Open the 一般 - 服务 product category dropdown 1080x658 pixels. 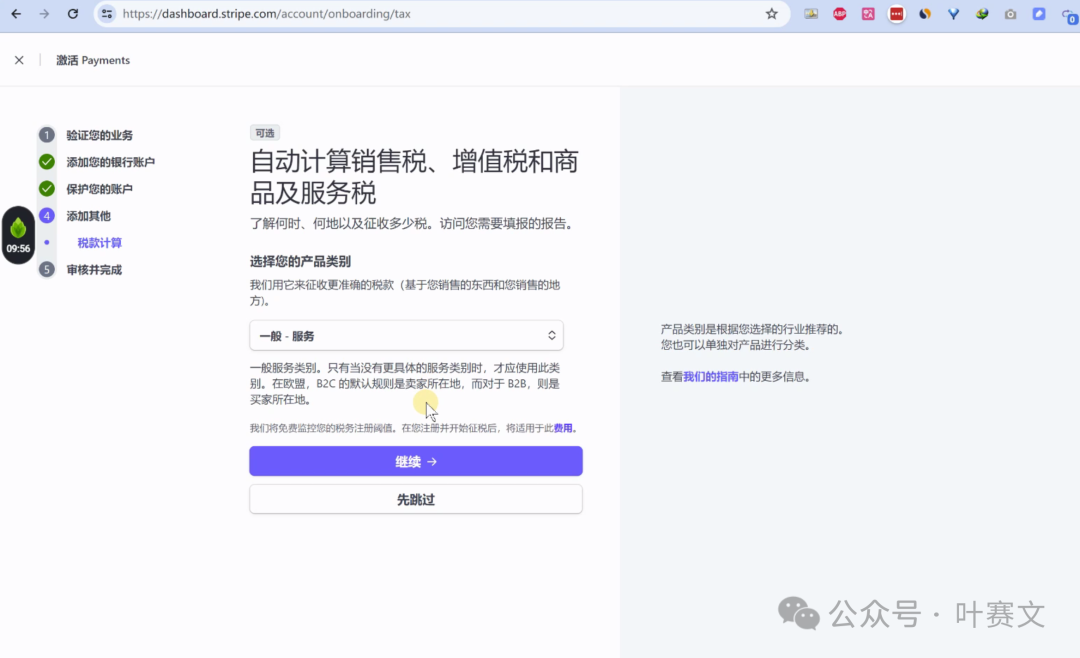(x=406, y=336)
